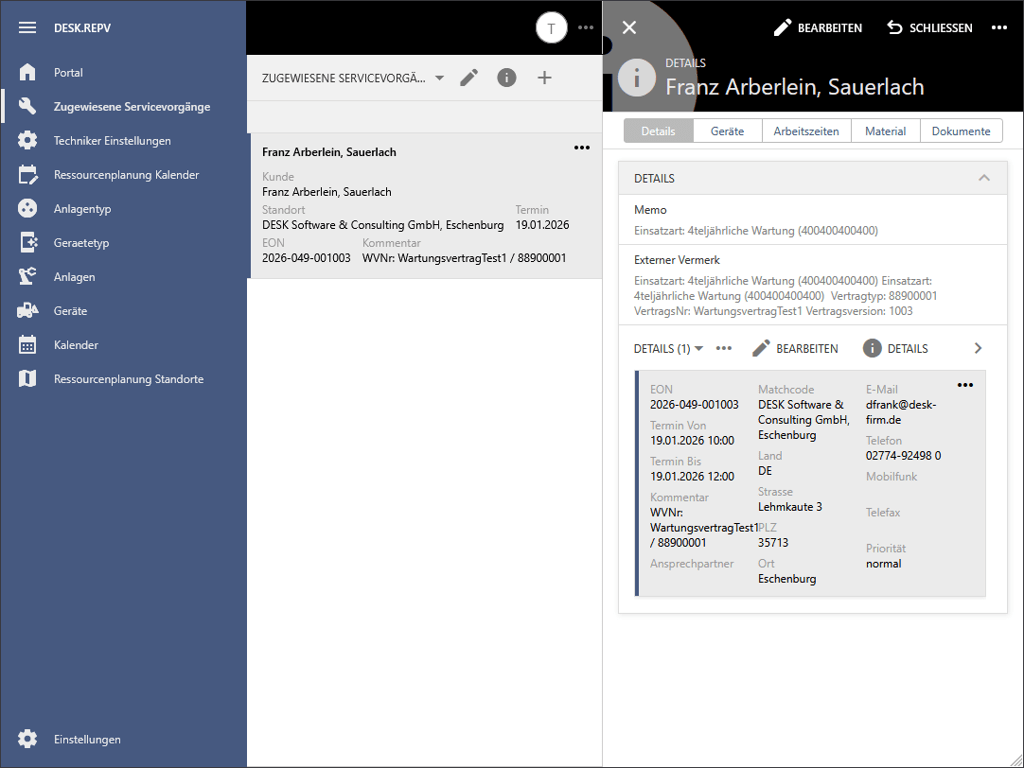Go to Anlagen in sidebar
The image size is (1024, 768).
74,277
